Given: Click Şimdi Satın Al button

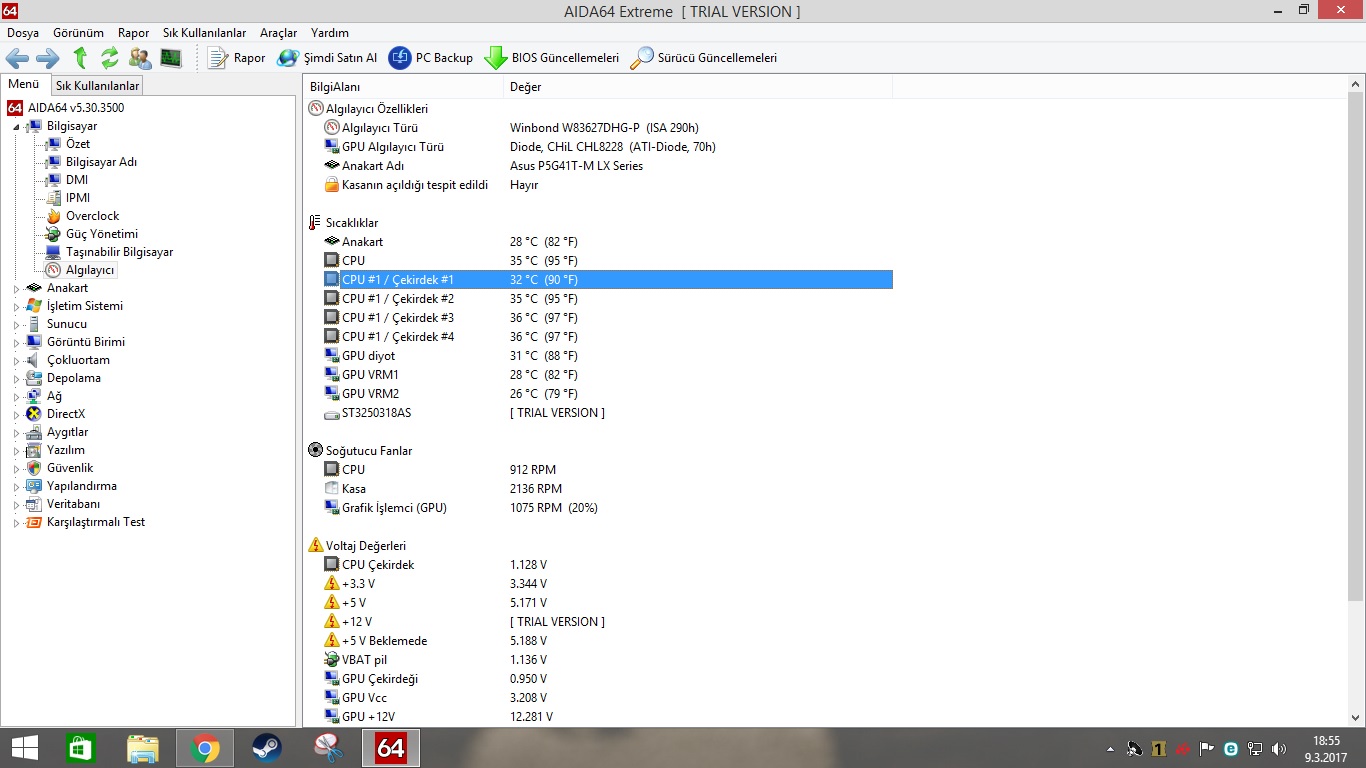Looking at the screenshot, I should (327, 58).
